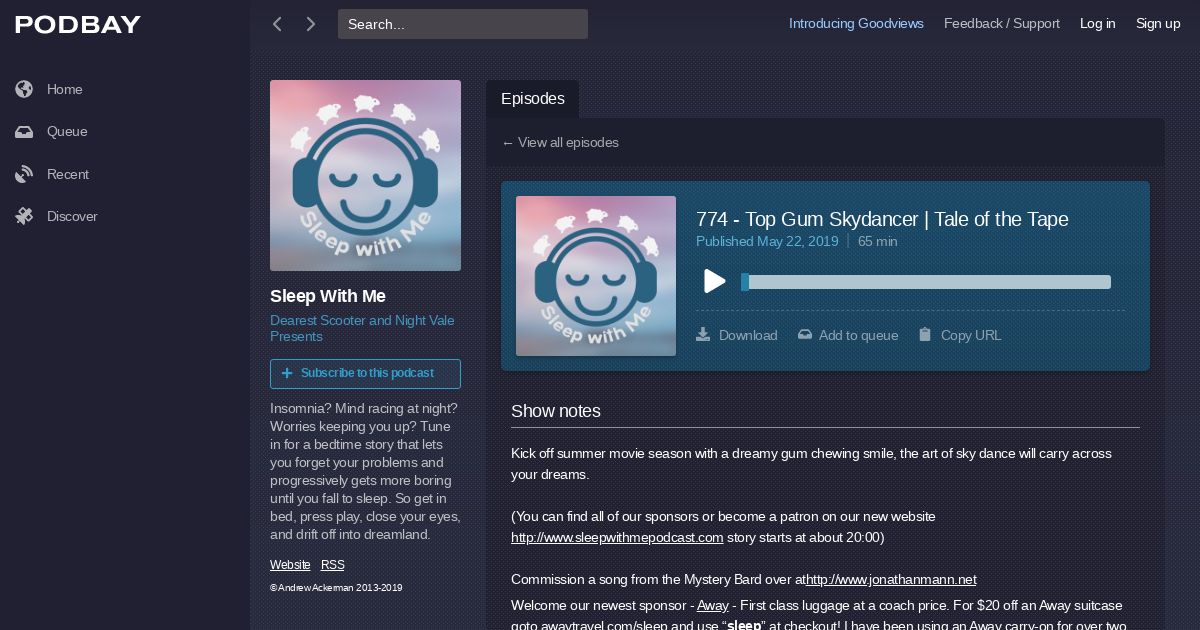Select the Discover label in sidebar
The width and height of the screenshot is (1200, 630).
(72, 216)
